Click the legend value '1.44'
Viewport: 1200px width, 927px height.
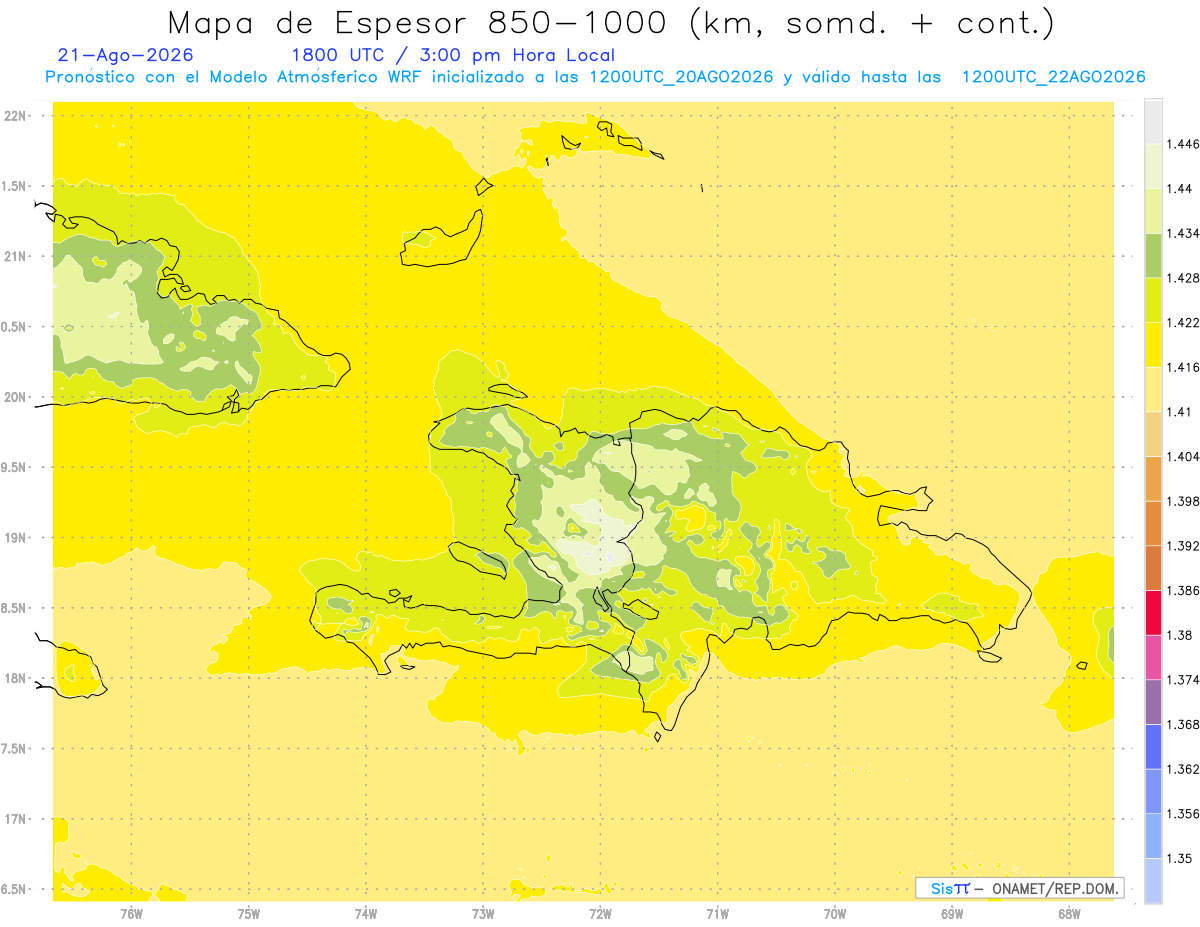1180,188
